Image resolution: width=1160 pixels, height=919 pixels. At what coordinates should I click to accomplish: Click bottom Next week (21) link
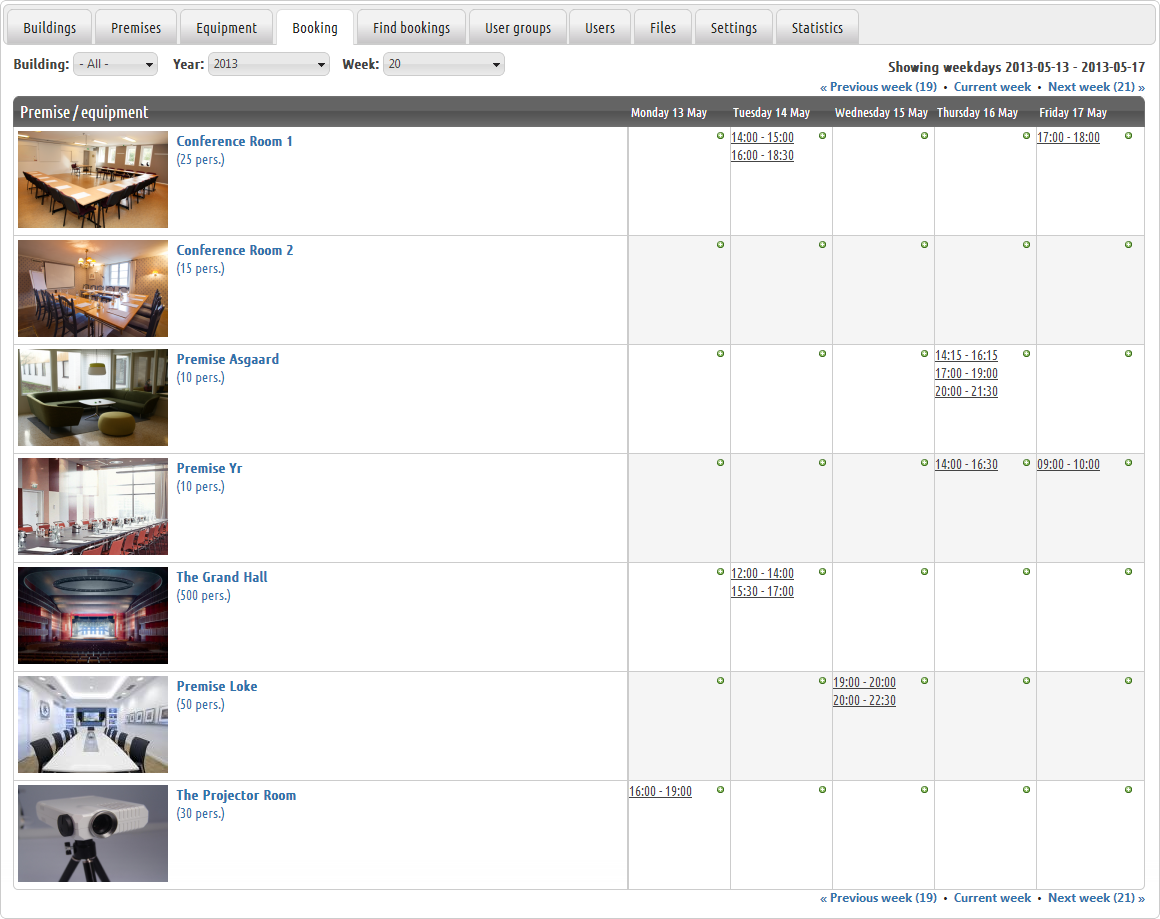tap(1096, 898)
